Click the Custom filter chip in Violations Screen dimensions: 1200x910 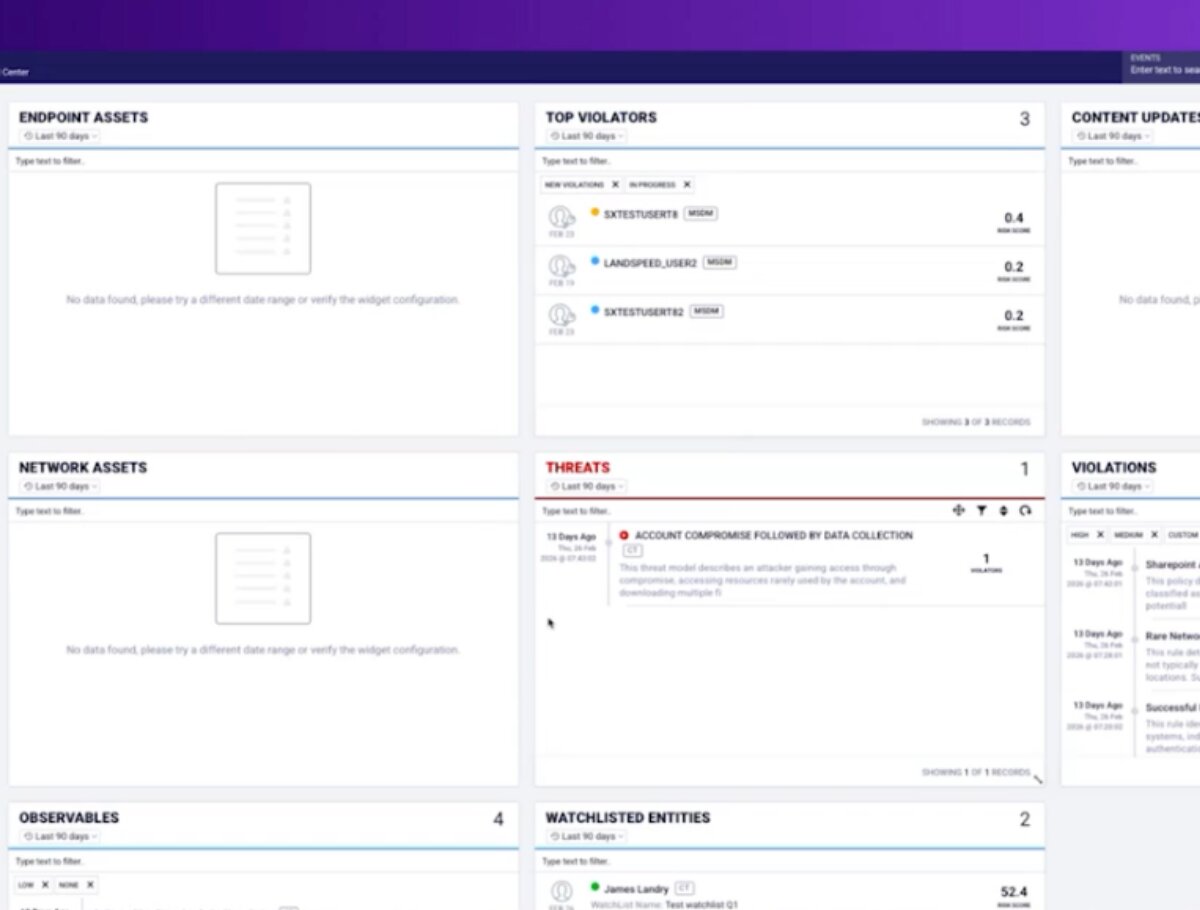tap(1183, 535)
